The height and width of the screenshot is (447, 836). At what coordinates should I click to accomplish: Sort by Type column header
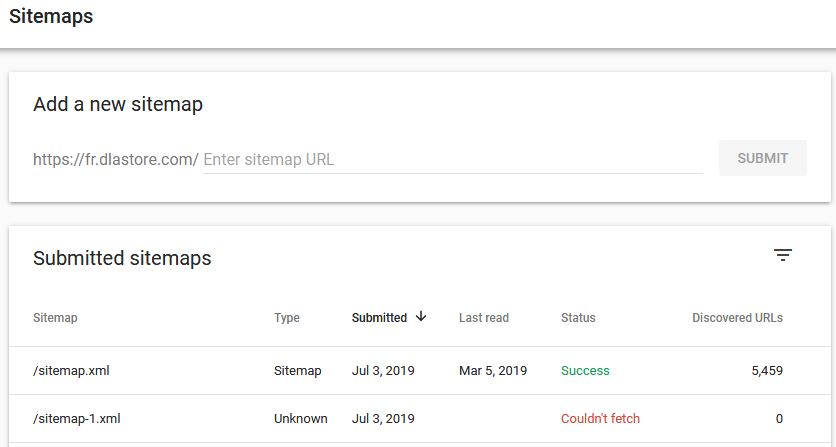tap(287, 318)
